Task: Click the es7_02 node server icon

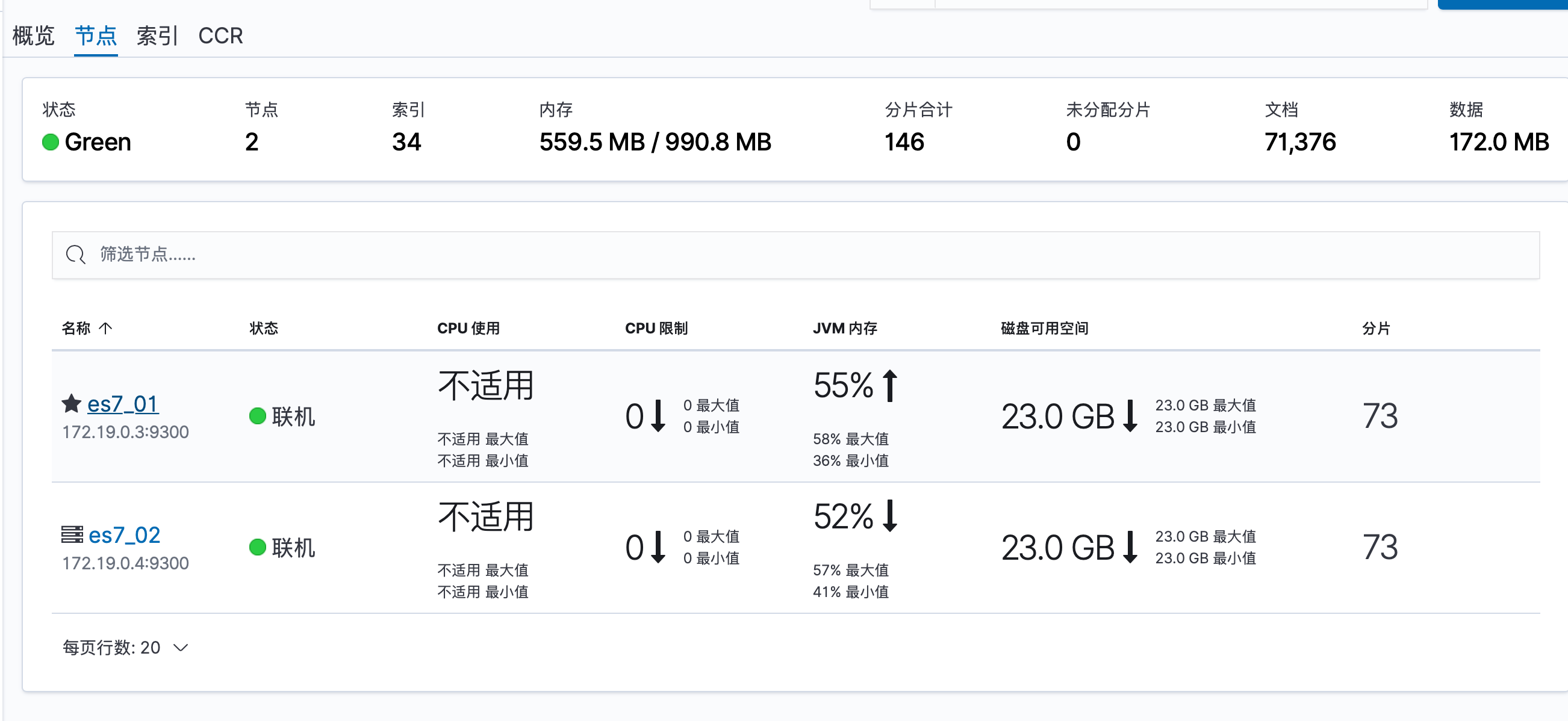Action: 72,534
